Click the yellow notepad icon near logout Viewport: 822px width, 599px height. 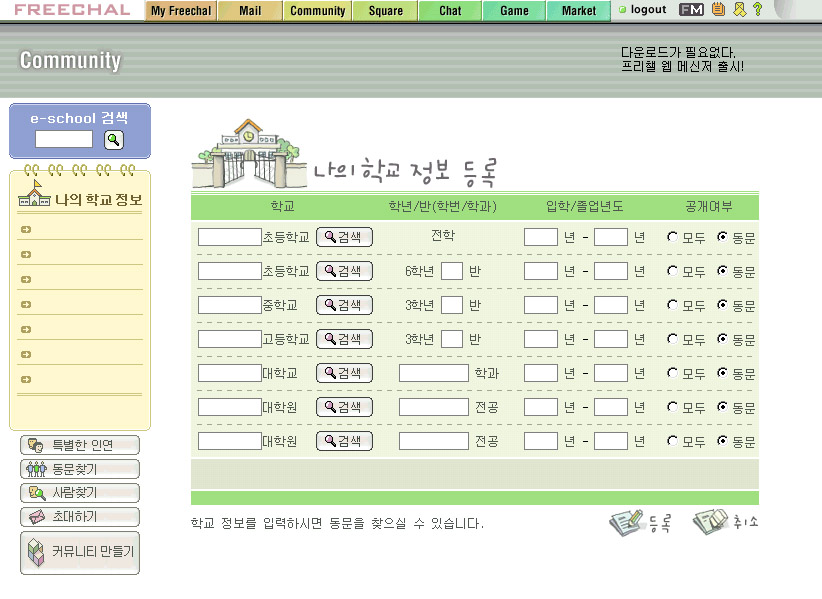click(719, 9)
